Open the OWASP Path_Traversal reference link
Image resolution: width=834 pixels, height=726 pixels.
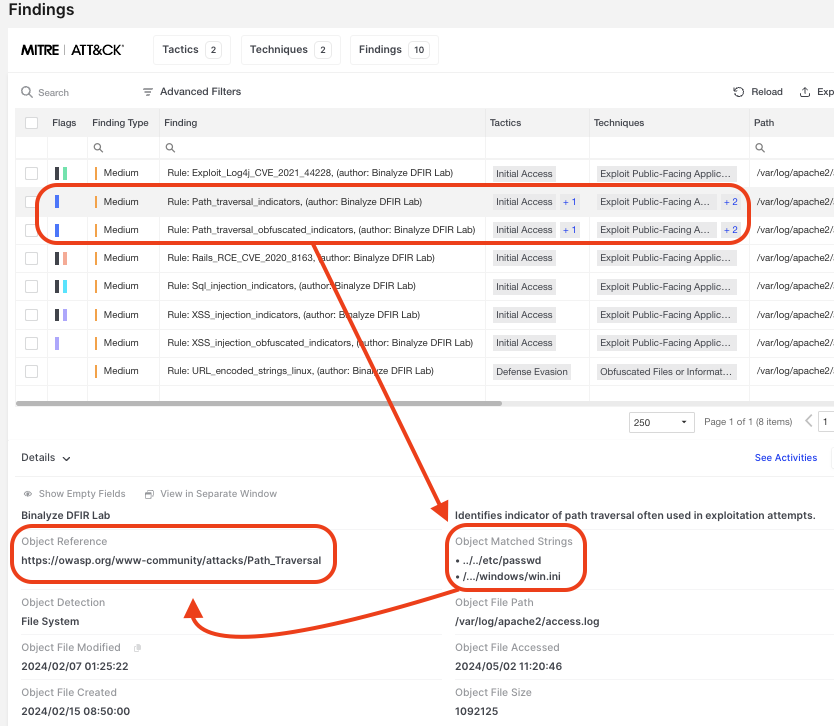coord(171,561)
